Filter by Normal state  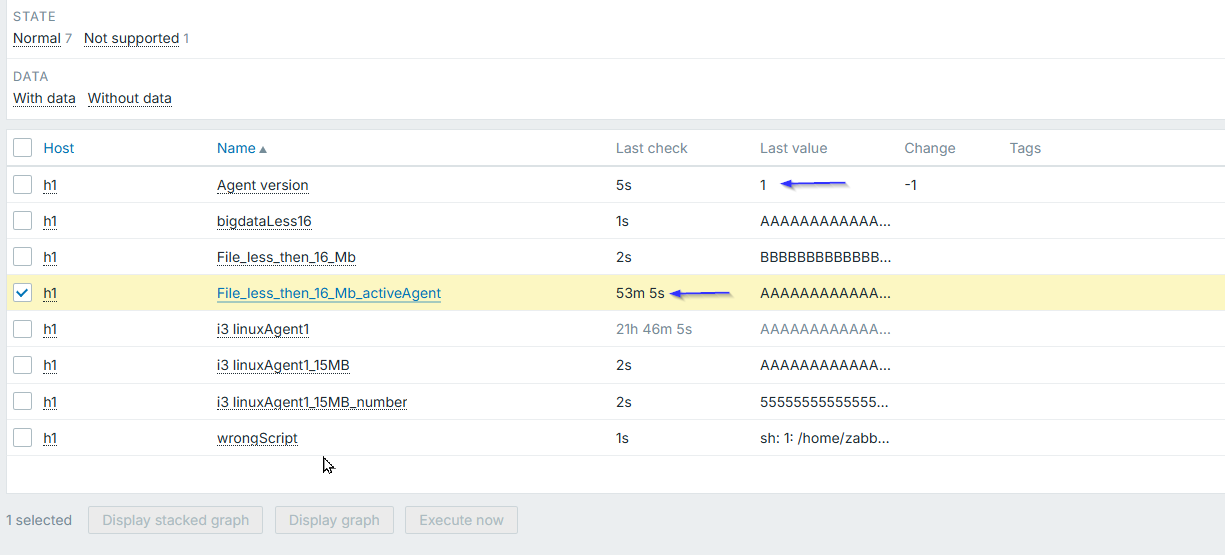point(37,38)
